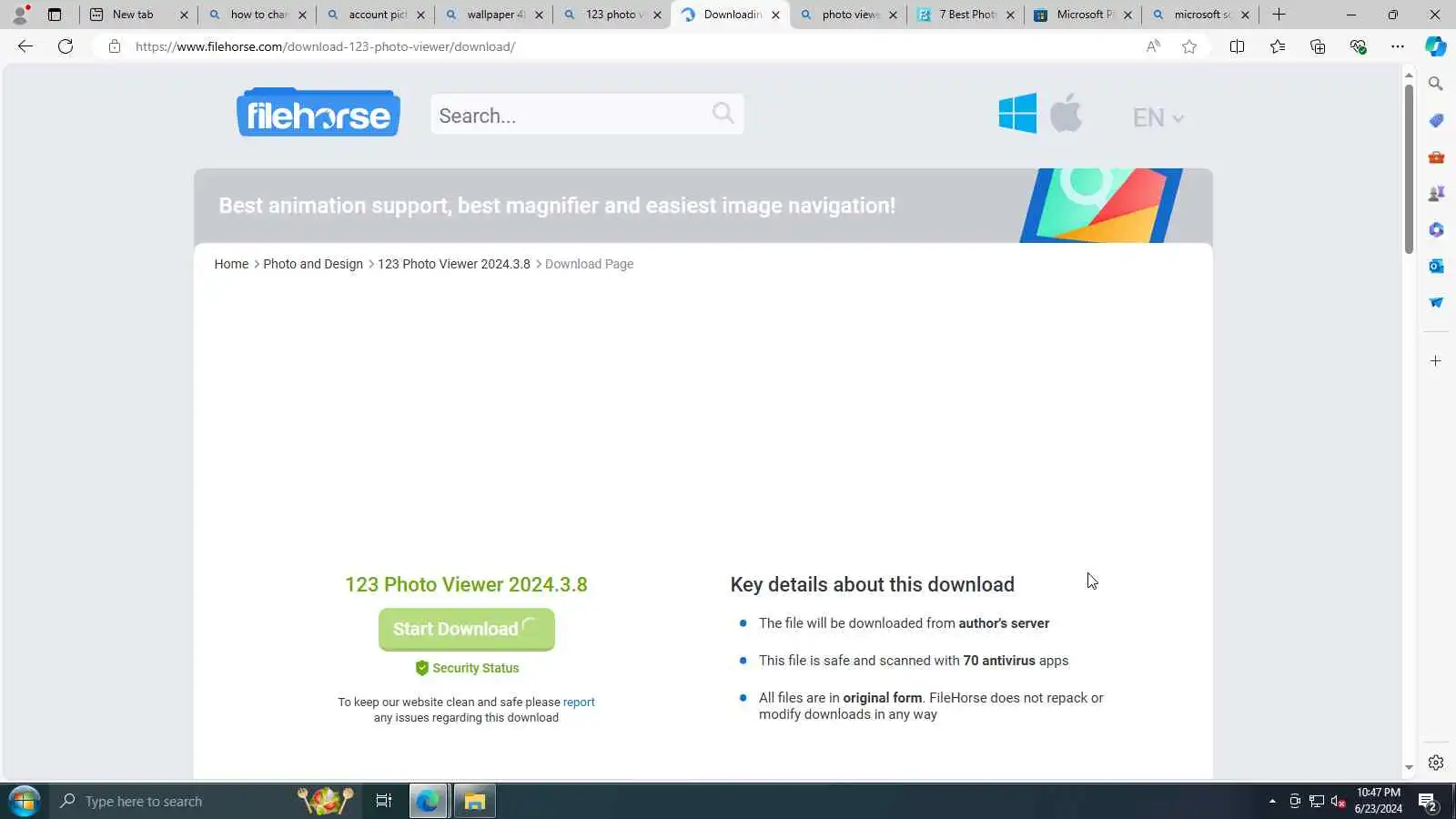Click the banner about best animation support
The image size is (1456, 819).
pos(703,206)
